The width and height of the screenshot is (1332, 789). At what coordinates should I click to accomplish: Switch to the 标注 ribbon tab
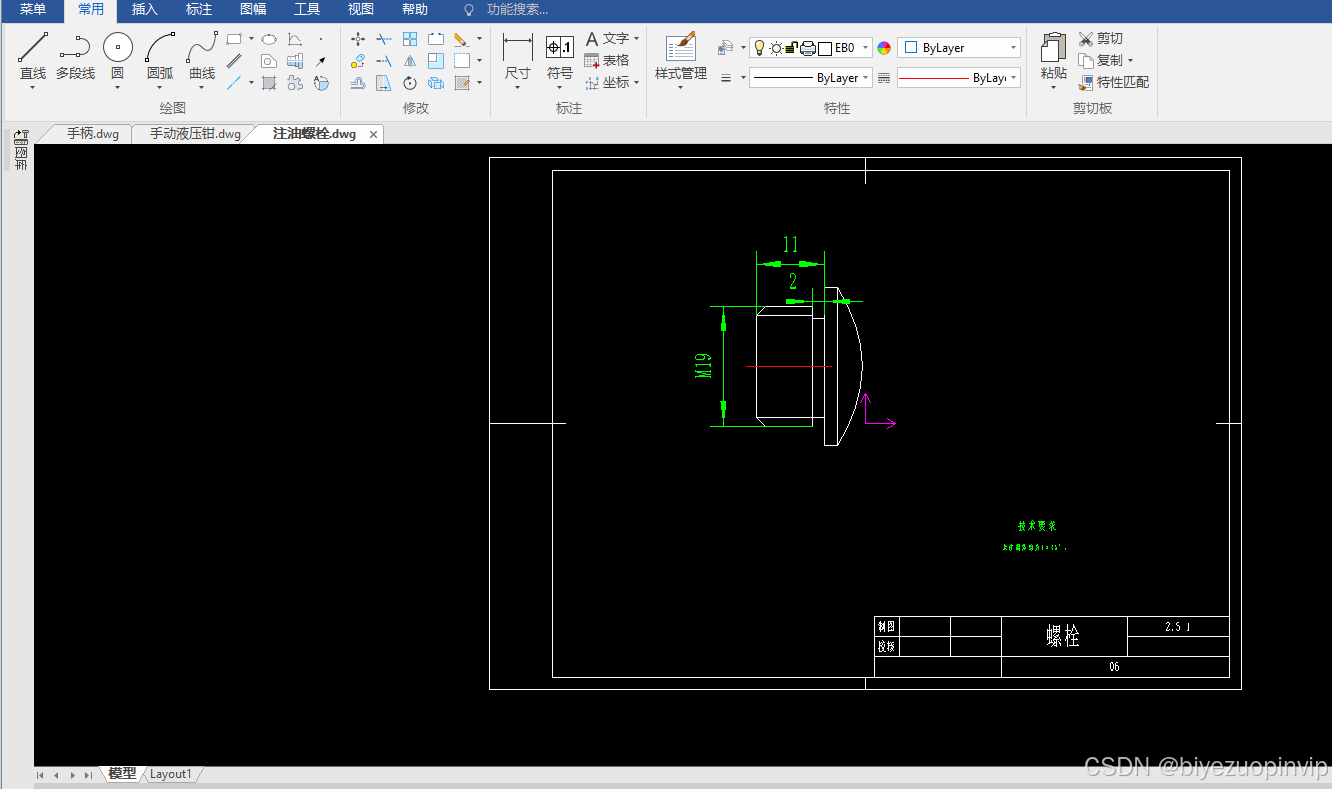point(199,10)
